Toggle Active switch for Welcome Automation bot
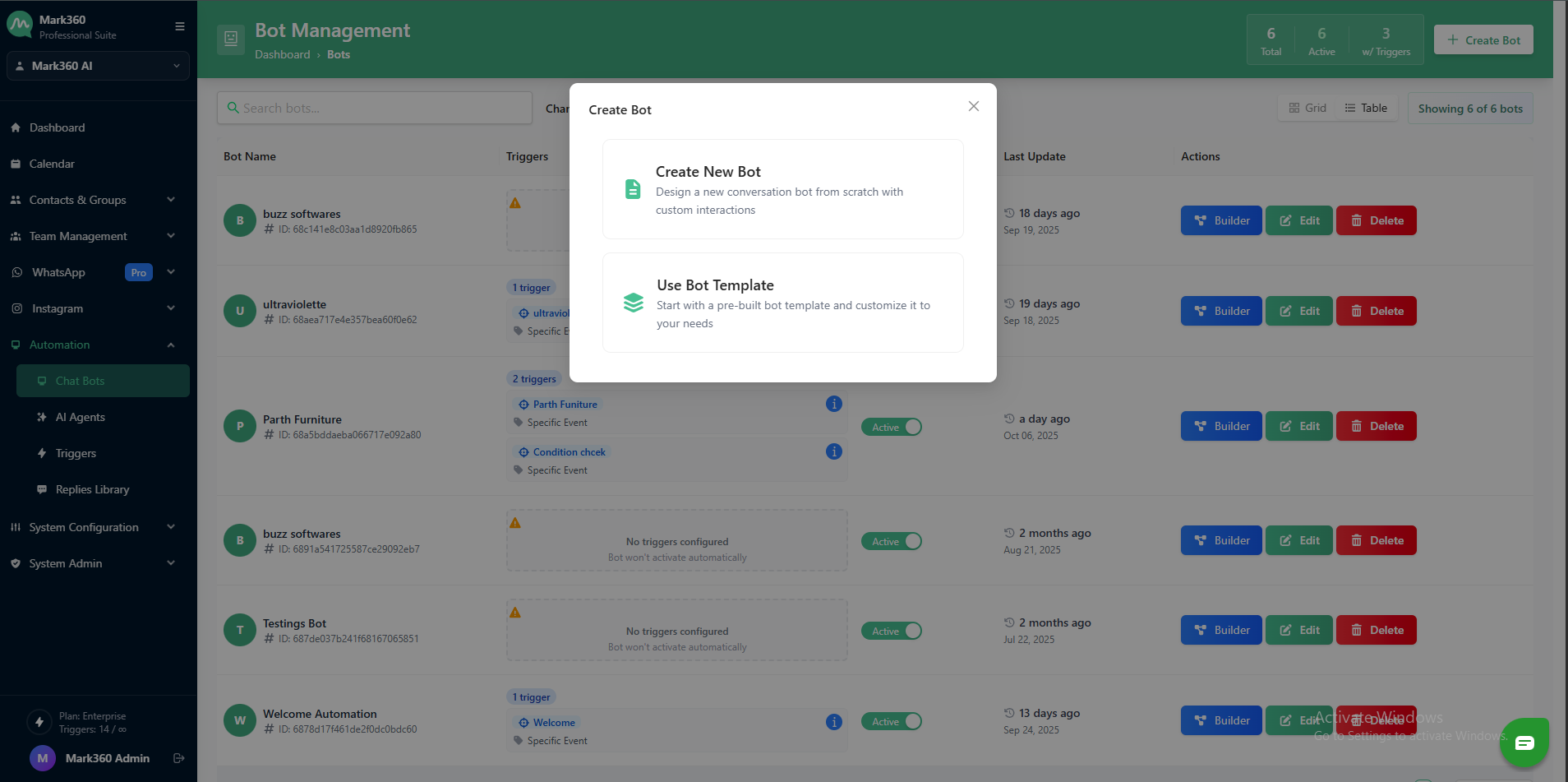 pyautogui.click(x=892, y=721)
